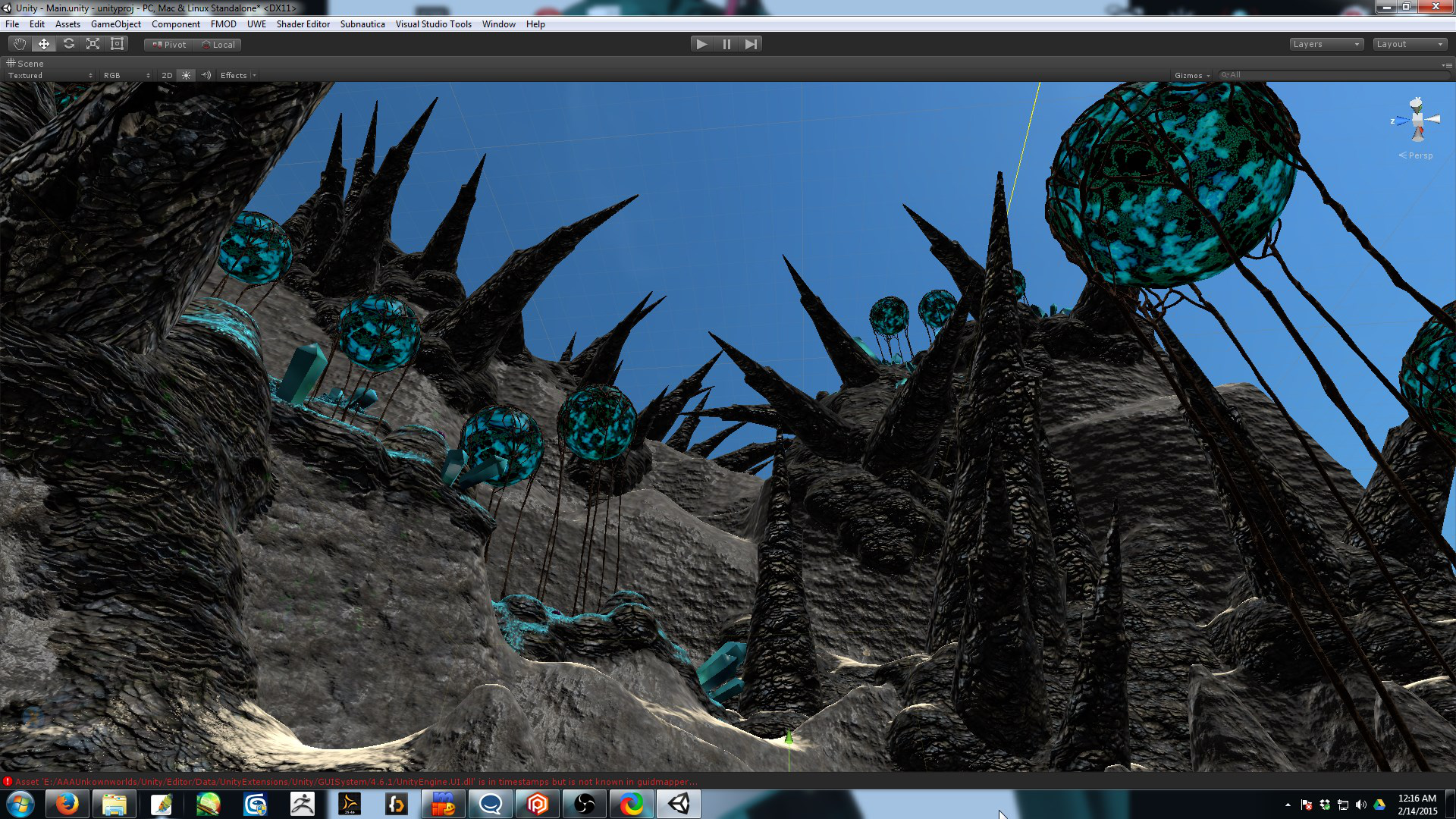Open the volume tray icon
This screenshot has width=1456, height=819.
(1361, 805)
